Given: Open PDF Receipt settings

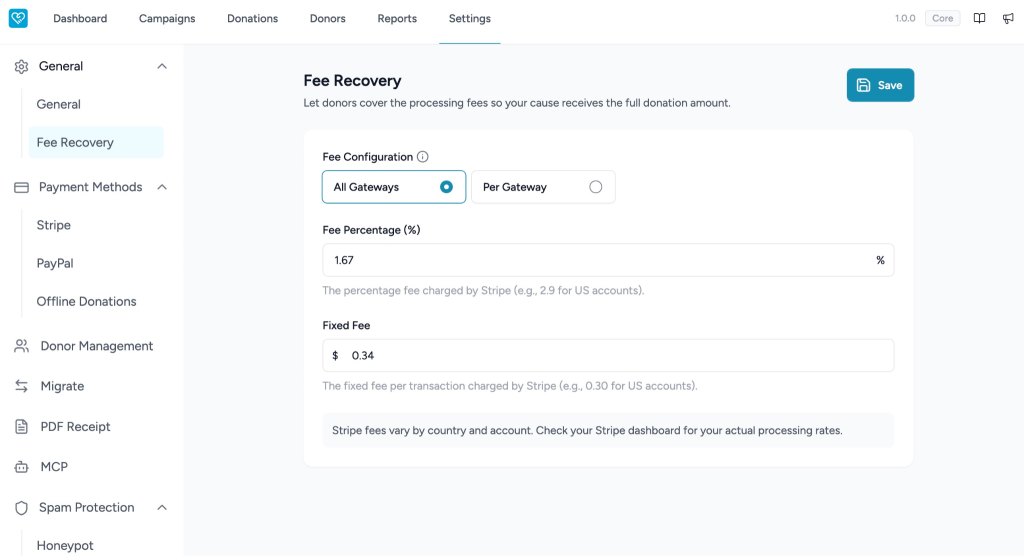Looking at the screenshot, I should pos(75,427).
